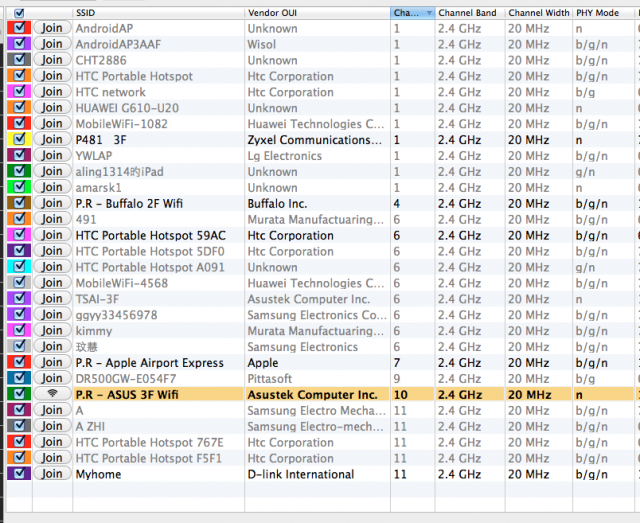The width and height of the screenshot is (640, 523).
Task: Select the aling1314 iPad SSID row
Action: tap(120, 172)
